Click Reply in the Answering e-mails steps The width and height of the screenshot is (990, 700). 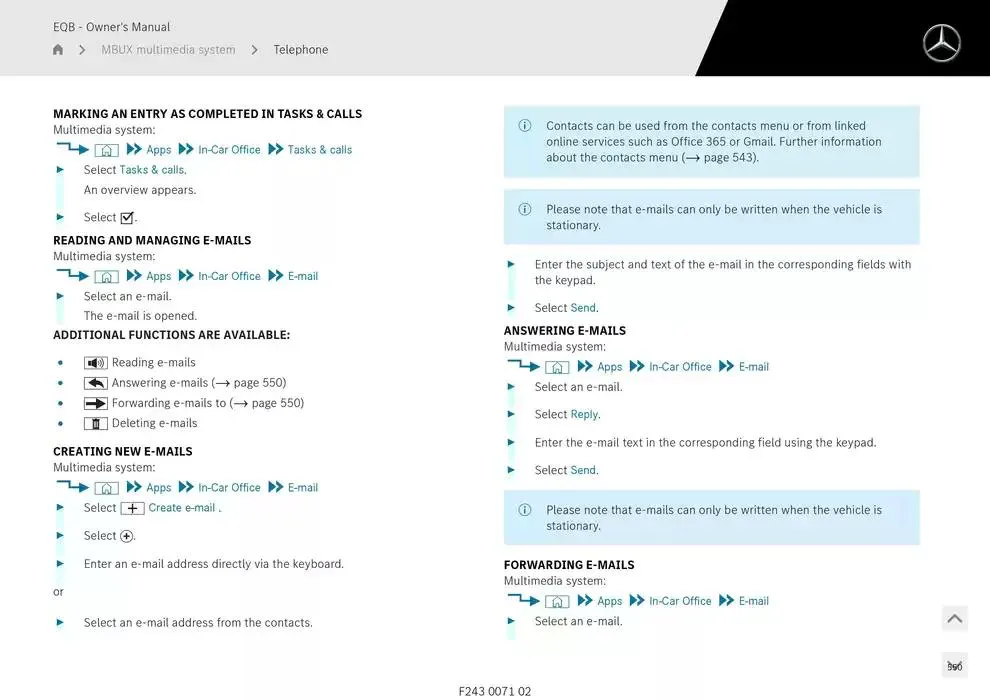pos(584,414)
